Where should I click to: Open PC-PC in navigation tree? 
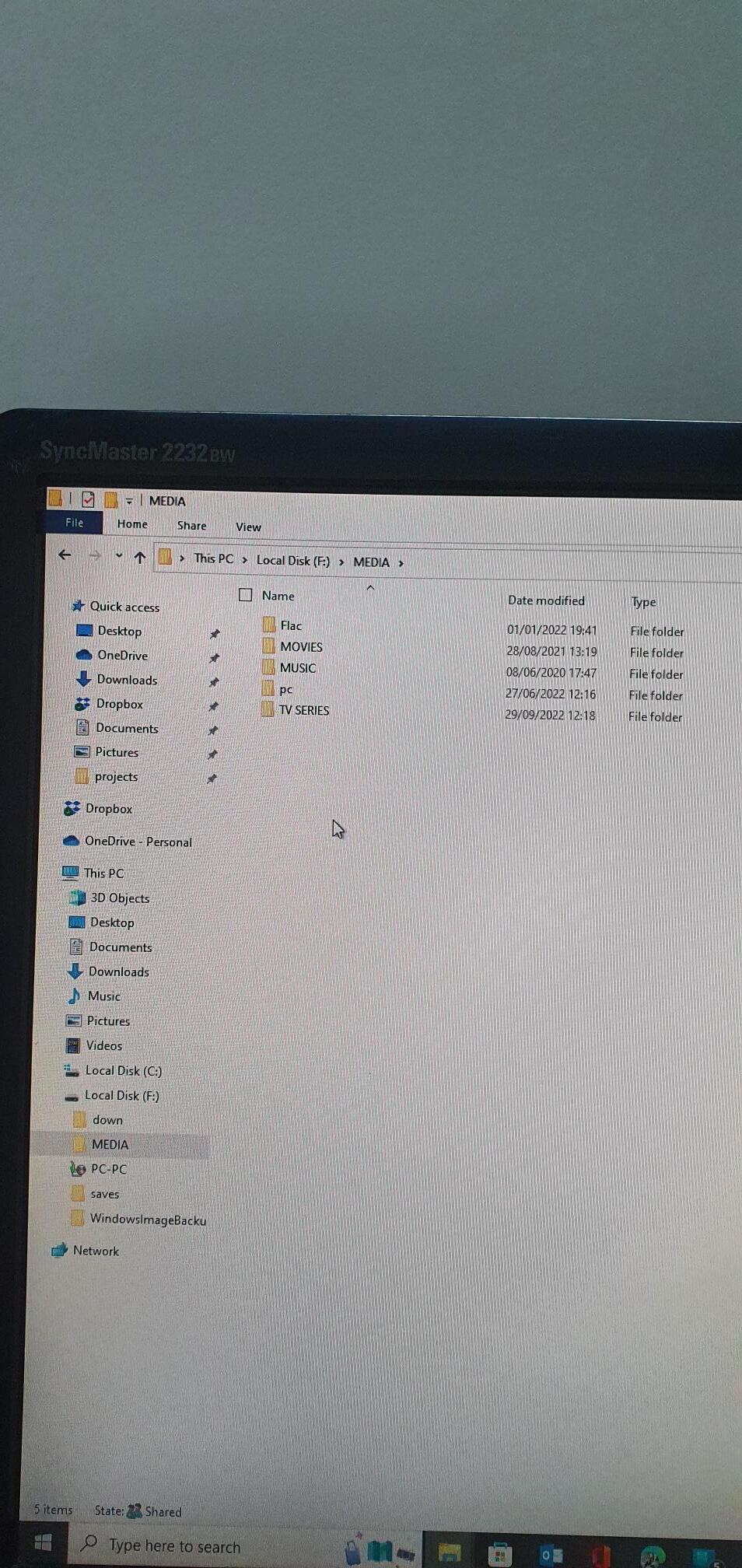coord(109,1169)
